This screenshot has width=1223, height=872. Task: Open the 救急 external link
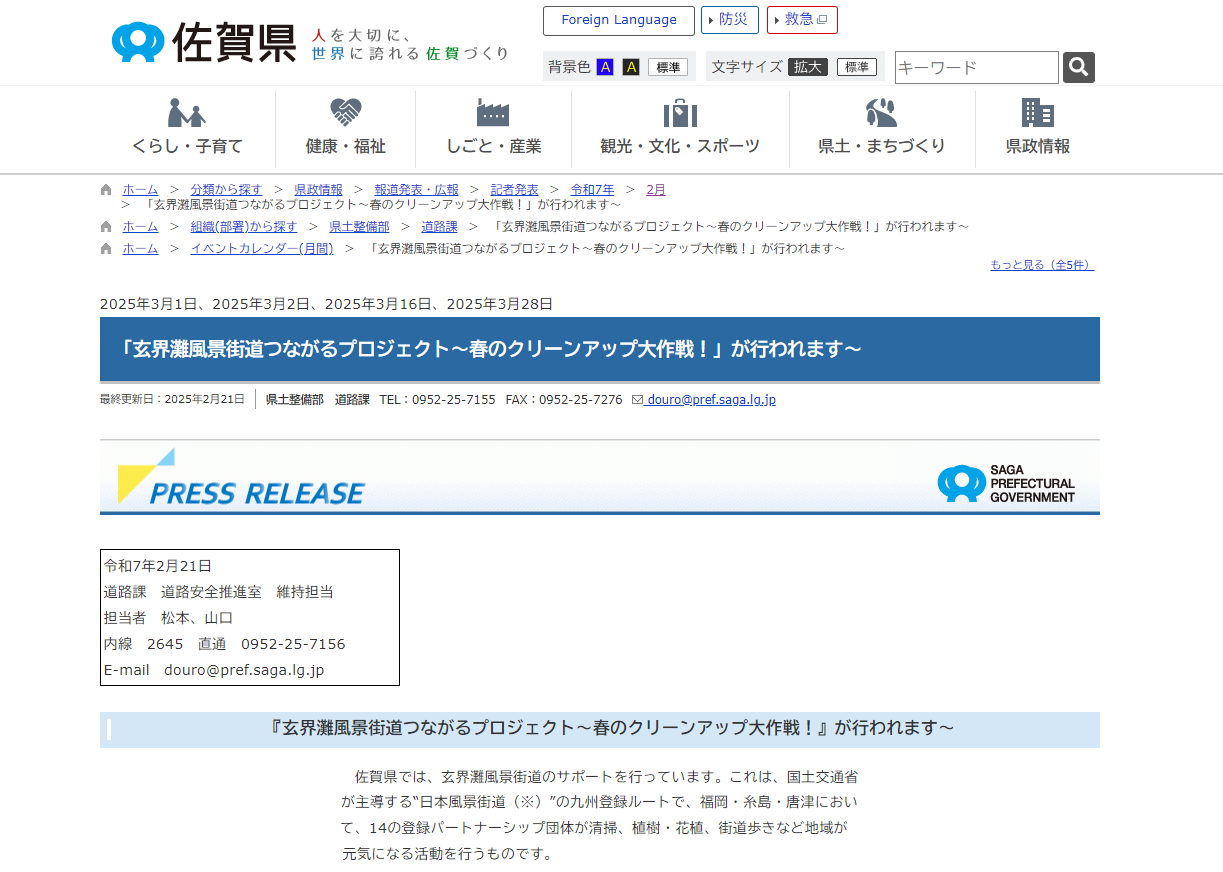pyautogui.click(x=801, y=20)
